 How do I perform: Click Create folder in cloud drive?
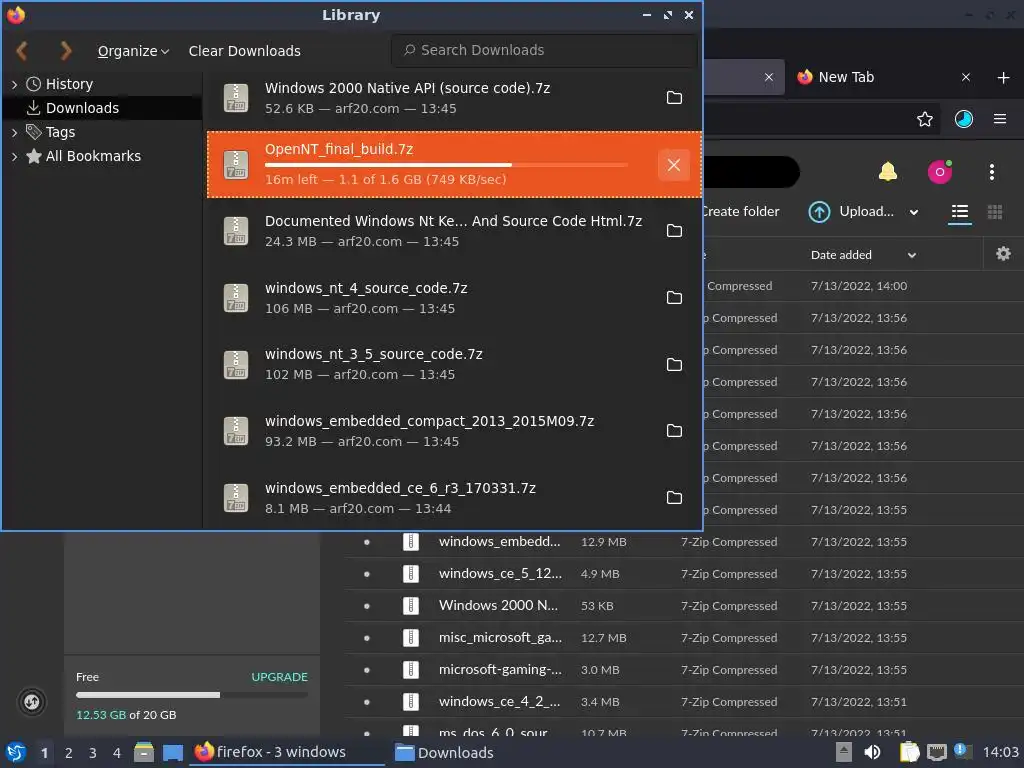point(741,212)
